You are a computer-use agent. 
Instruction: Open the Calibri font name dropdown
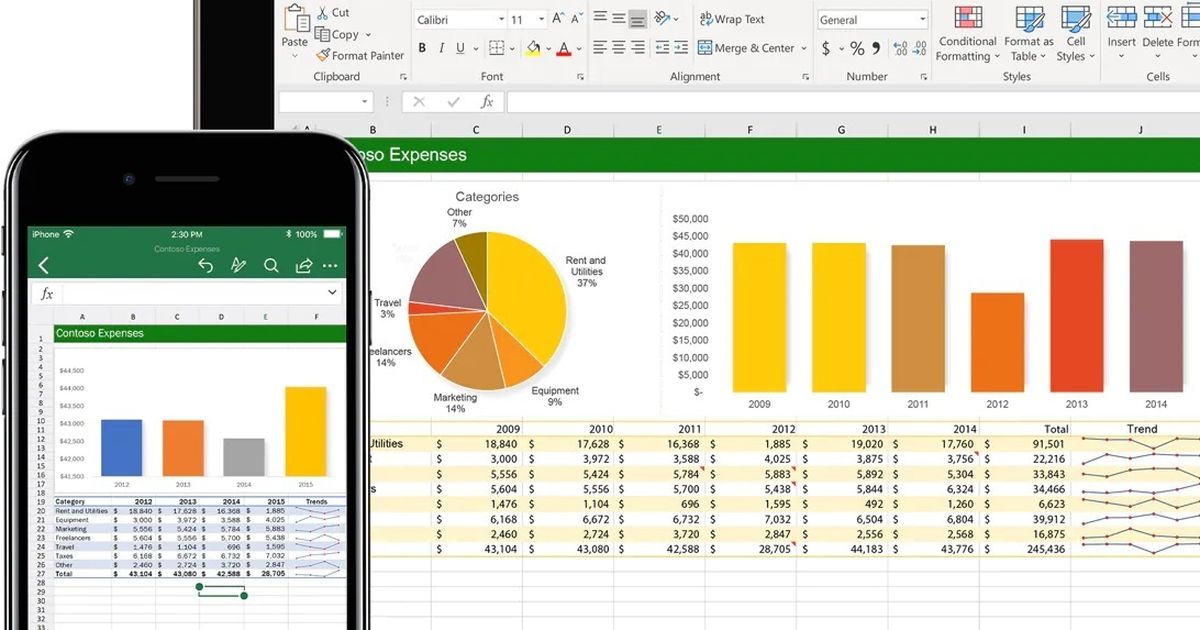[x=501, y=20]
